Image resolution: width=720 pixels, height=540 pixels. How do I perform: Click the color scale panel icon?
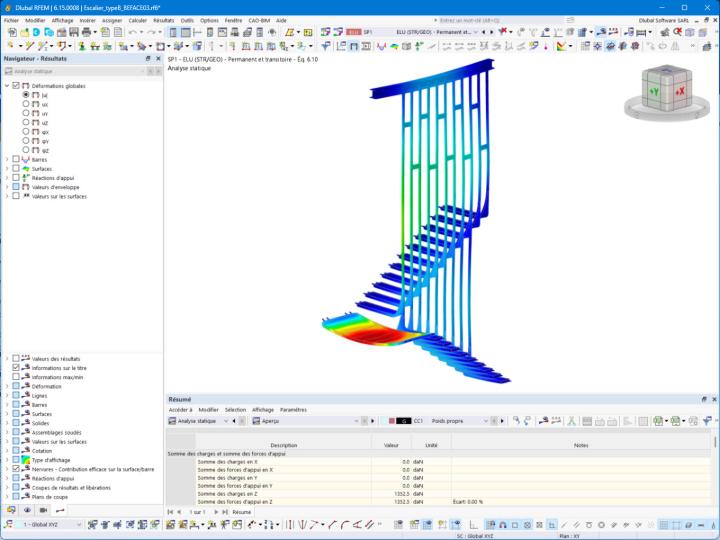click(561, 46)
